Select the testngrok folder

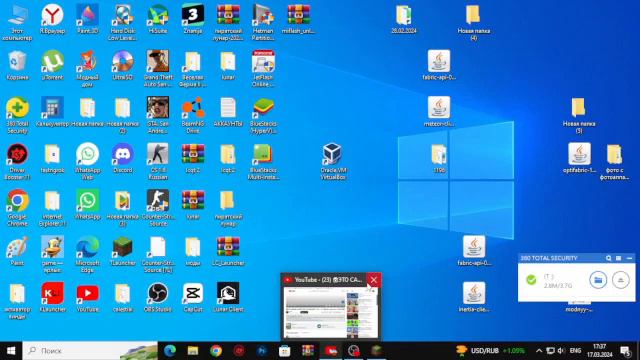tap(52, 160)
